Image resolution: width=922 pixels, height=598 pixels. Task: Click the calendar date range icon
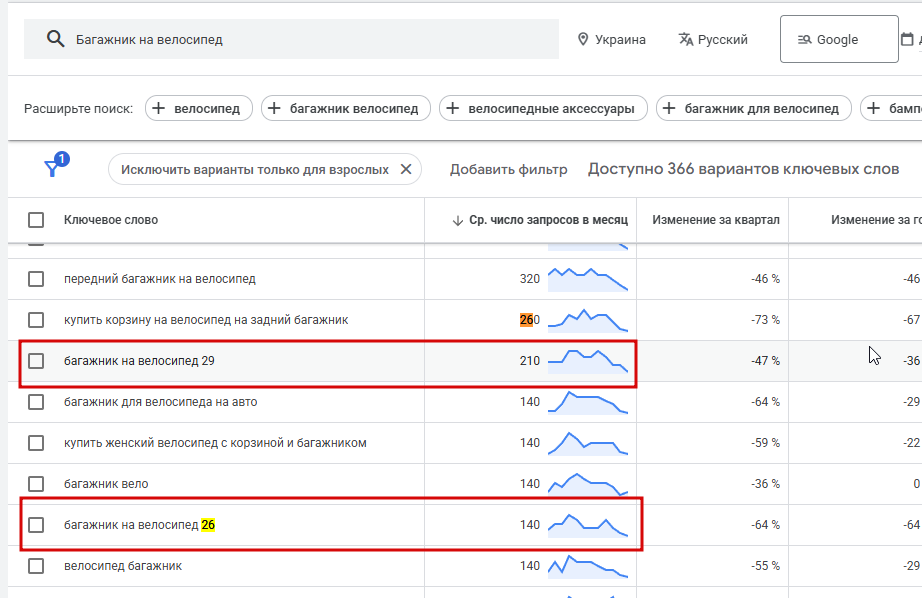907,40
